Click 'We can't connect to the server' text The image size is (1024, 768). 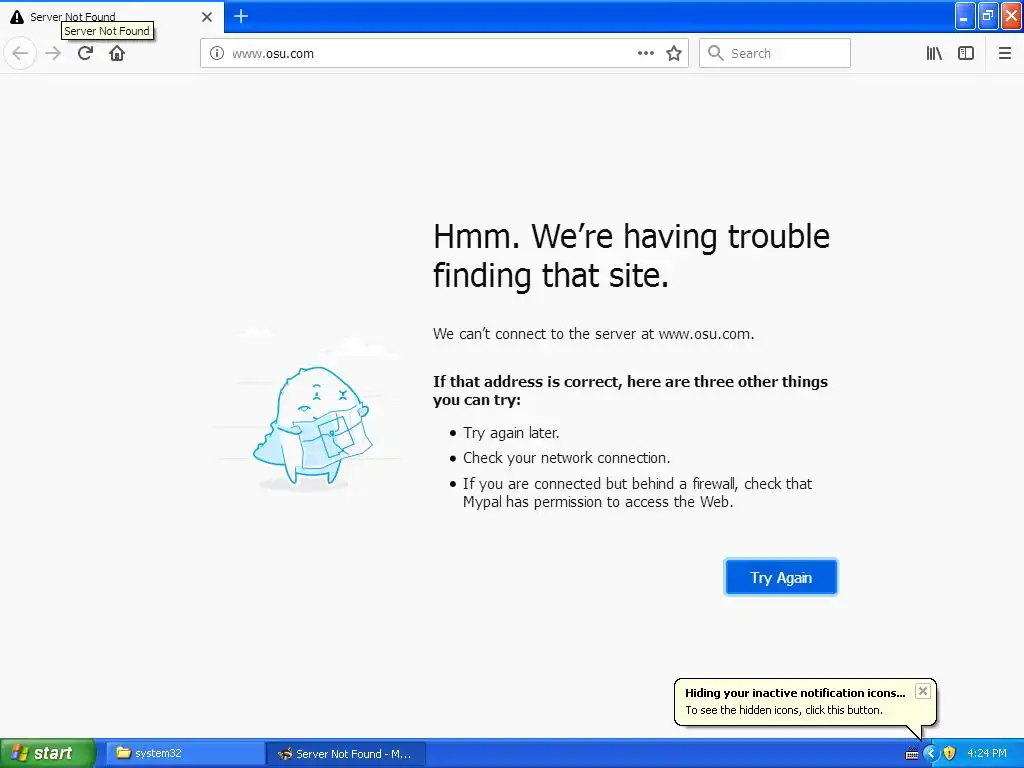tap(593, 334)
